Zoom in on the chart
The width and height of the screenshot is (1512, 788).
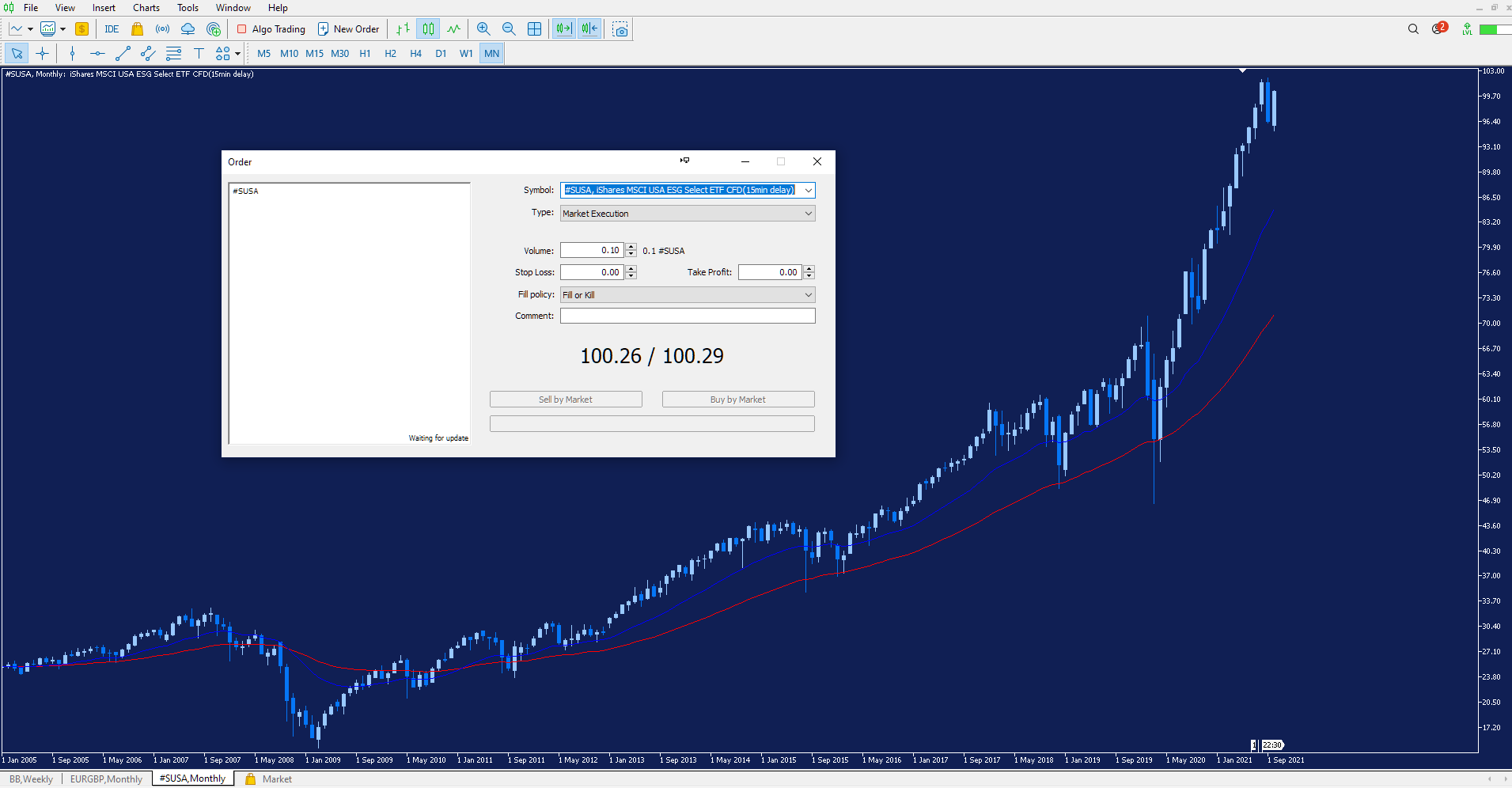[x=483, y=29]
